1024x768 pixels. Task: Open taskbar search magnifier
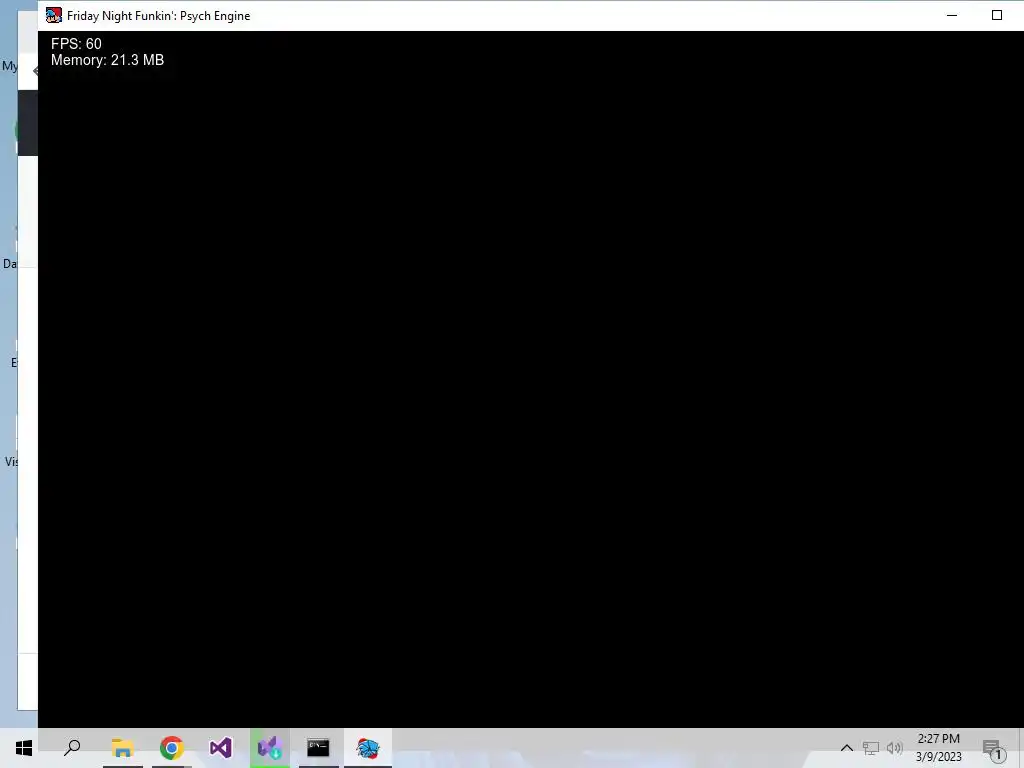coord(72,748)
